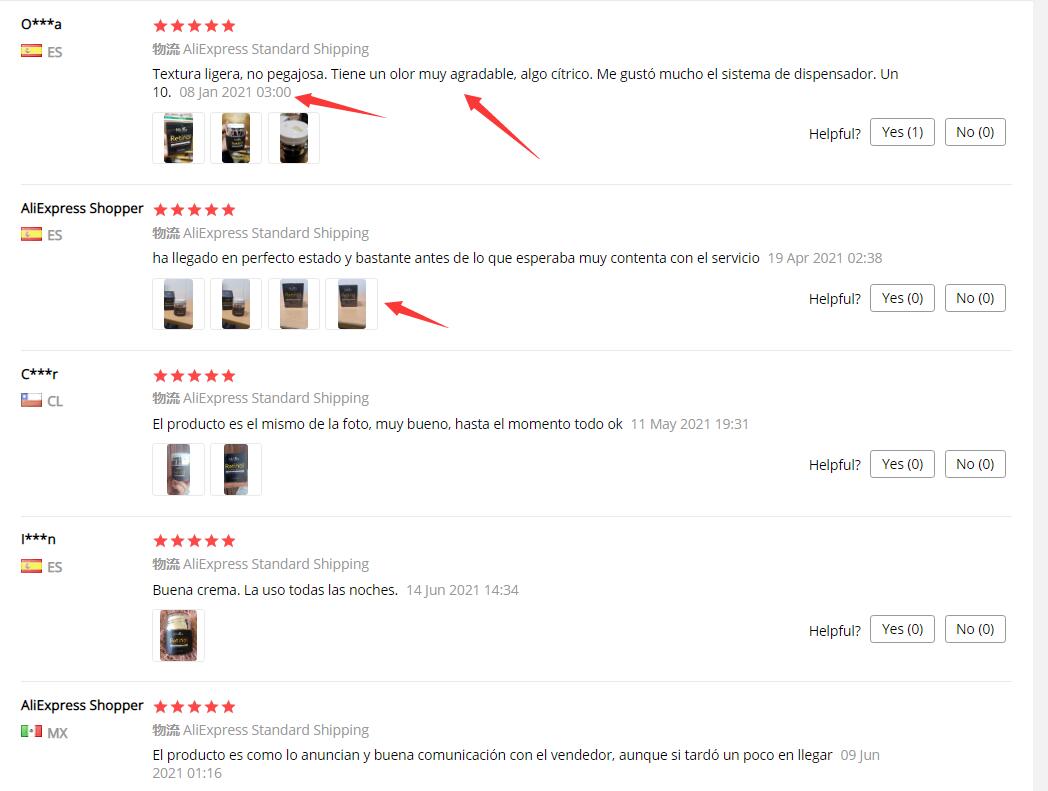
Task: Click No (0) on O***a's review
Action: click(974, 132)
